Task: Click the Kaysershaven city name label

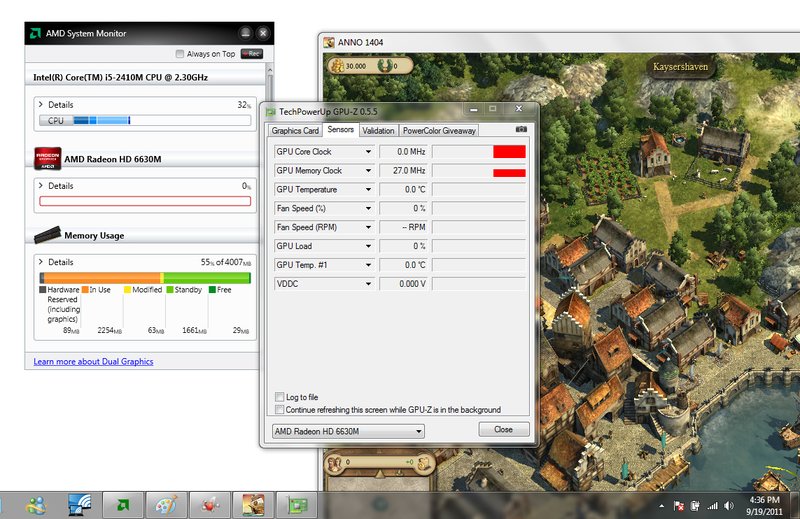Action: [681, 67]
